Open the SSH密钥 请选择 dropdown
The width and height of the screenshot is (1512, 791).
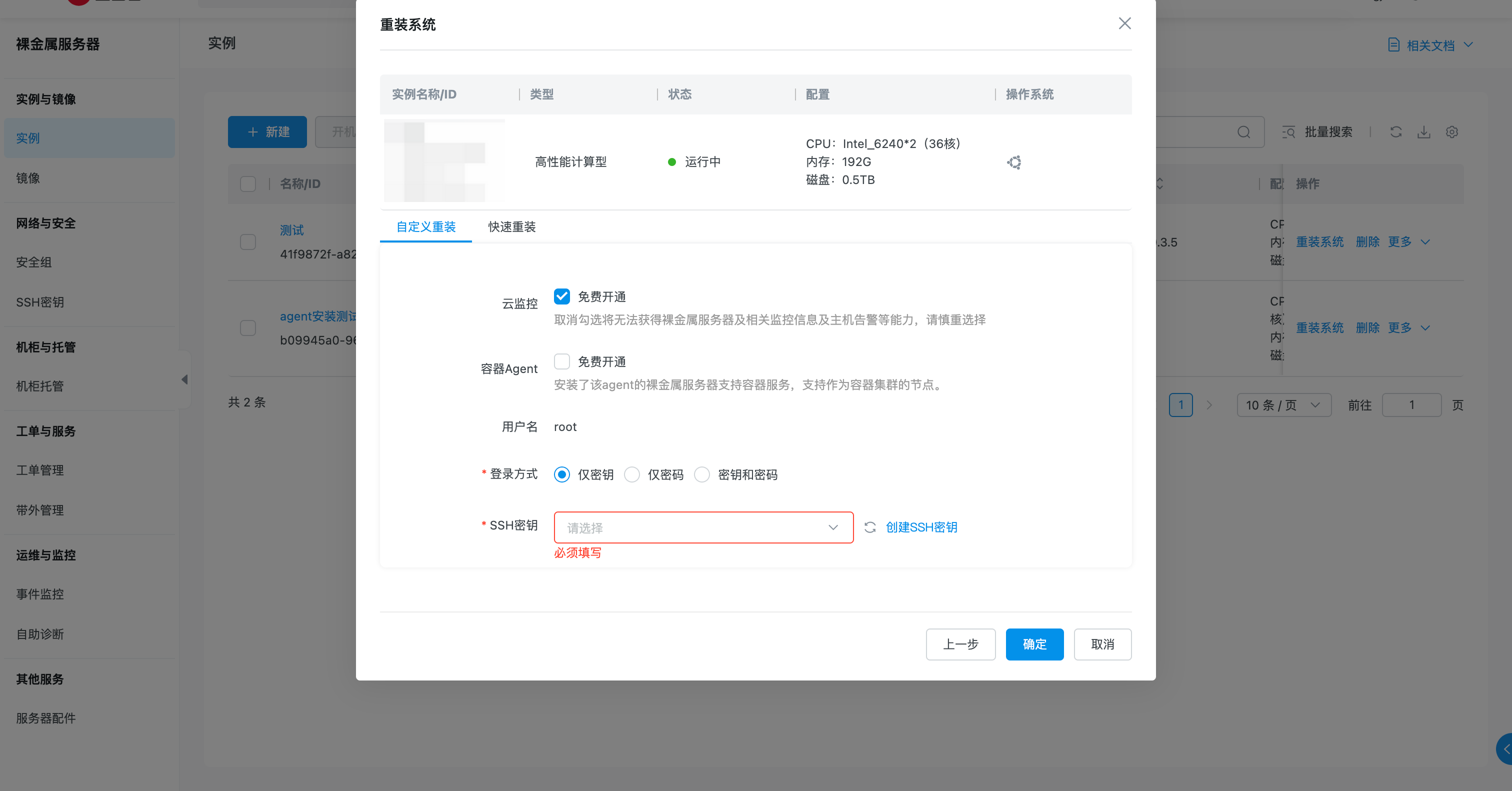[x=703, y=527]
